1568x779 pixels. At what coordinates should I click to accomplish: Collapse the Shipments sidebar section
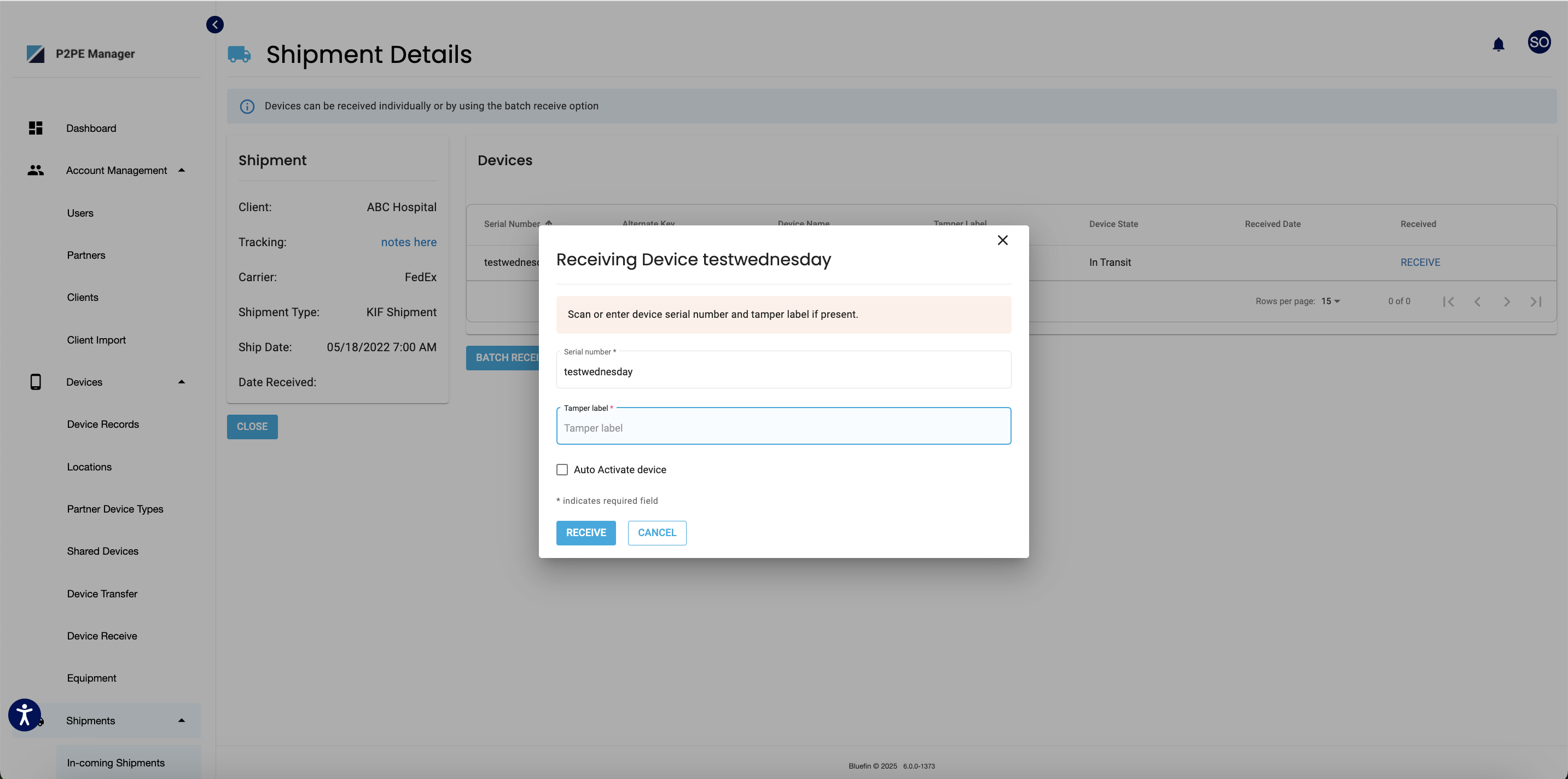[x=181, y=720]
